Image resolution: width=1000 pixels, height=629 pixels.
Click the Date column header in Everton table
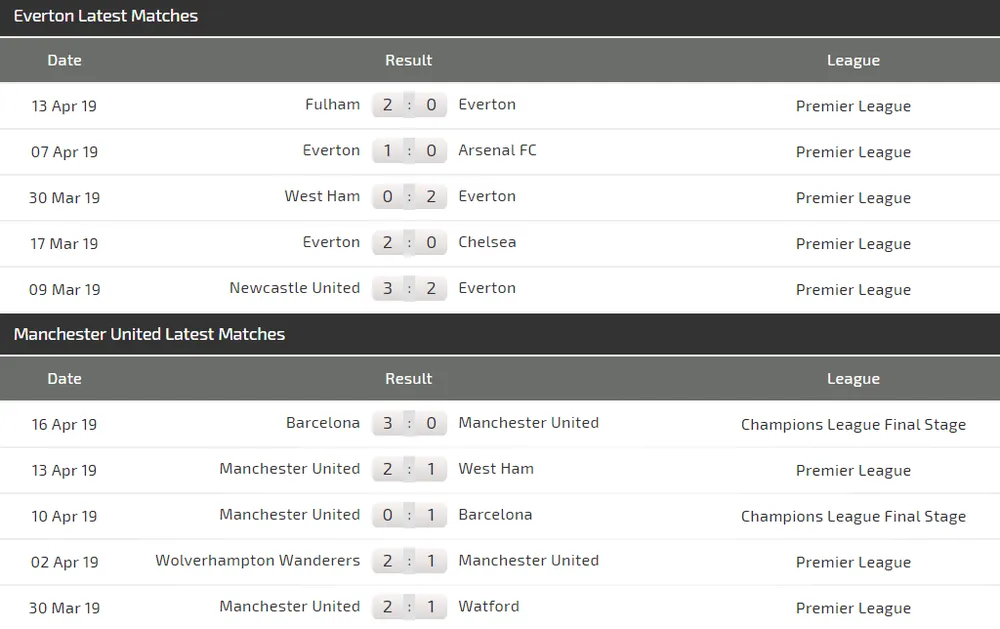click(65, 60)
